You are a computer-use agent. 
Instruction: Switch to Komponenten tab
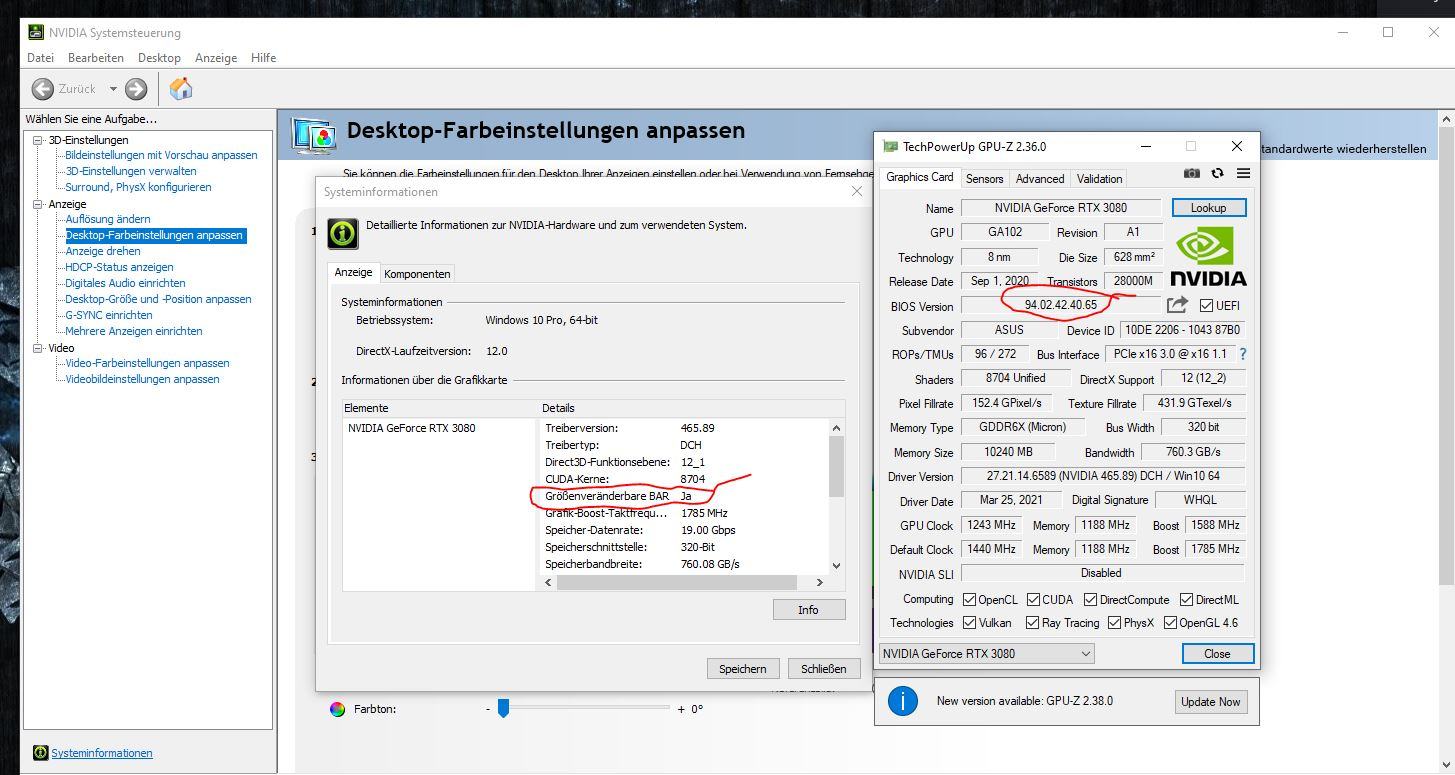417,274
